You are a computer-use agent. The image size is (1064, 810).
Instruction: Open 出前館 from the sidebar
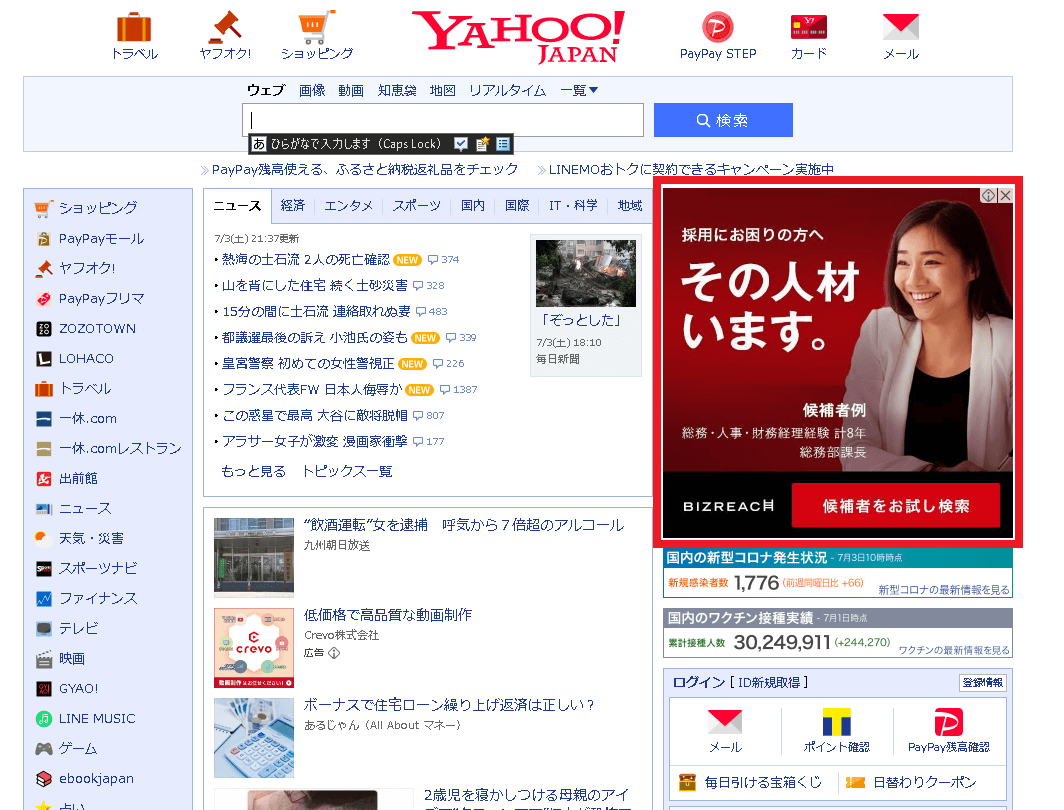click(78, 478)
